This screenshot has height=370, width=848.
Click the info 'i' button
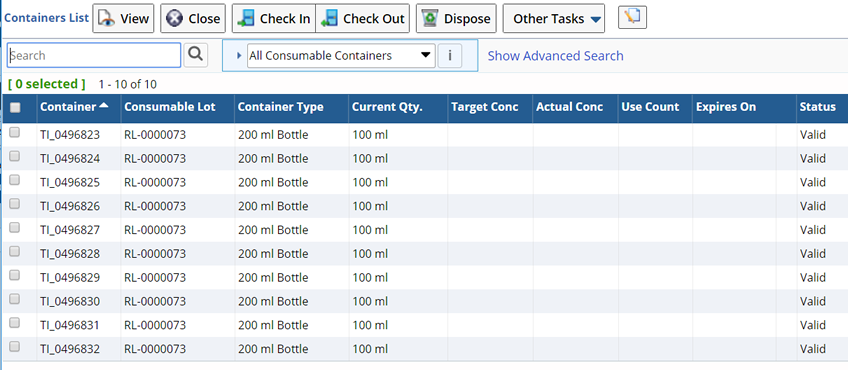450,56
